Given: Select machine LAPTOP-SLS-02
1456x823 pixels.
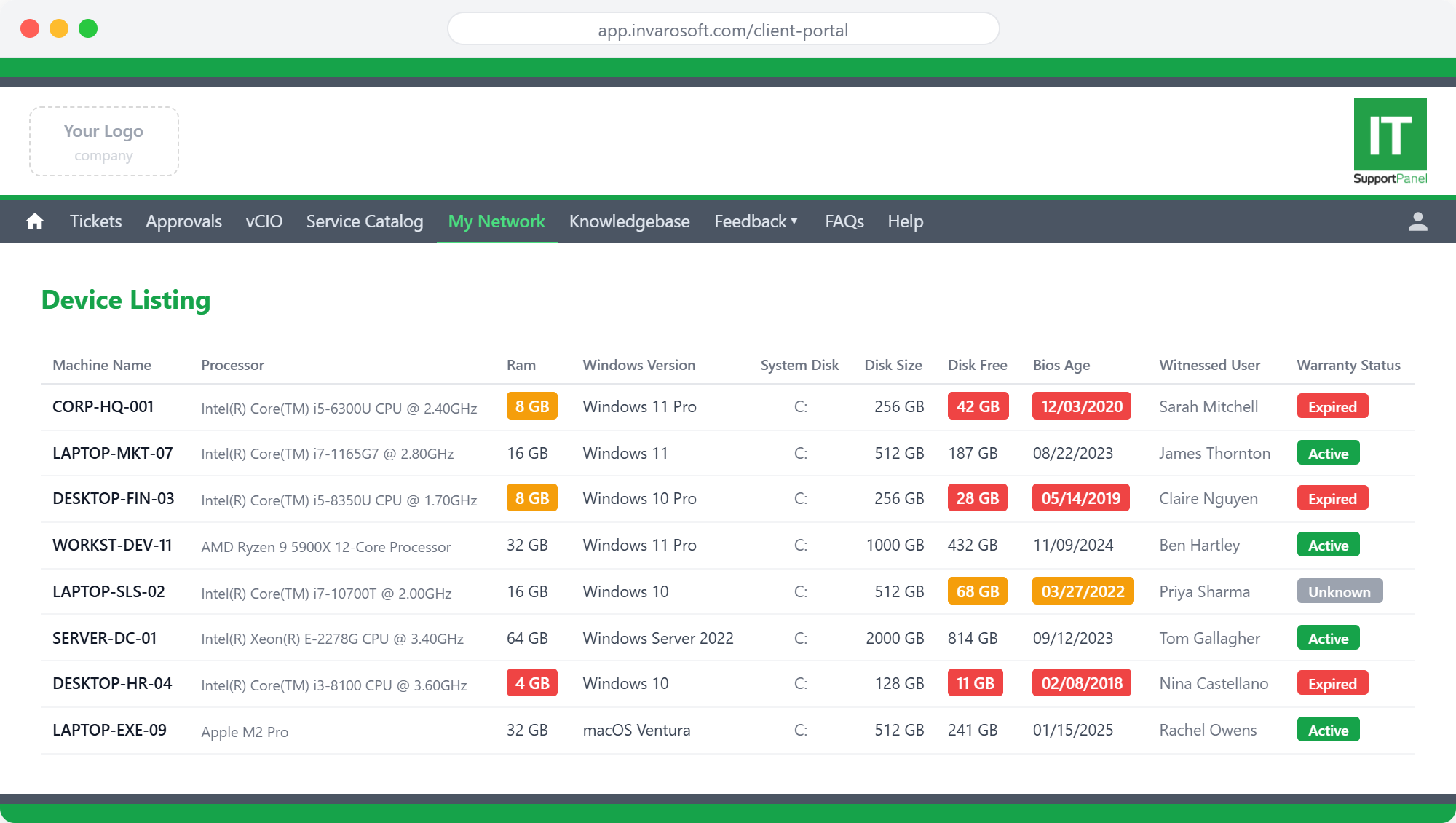Looking at the screenshot, I should pyautogui.click(x=108, y=591).
